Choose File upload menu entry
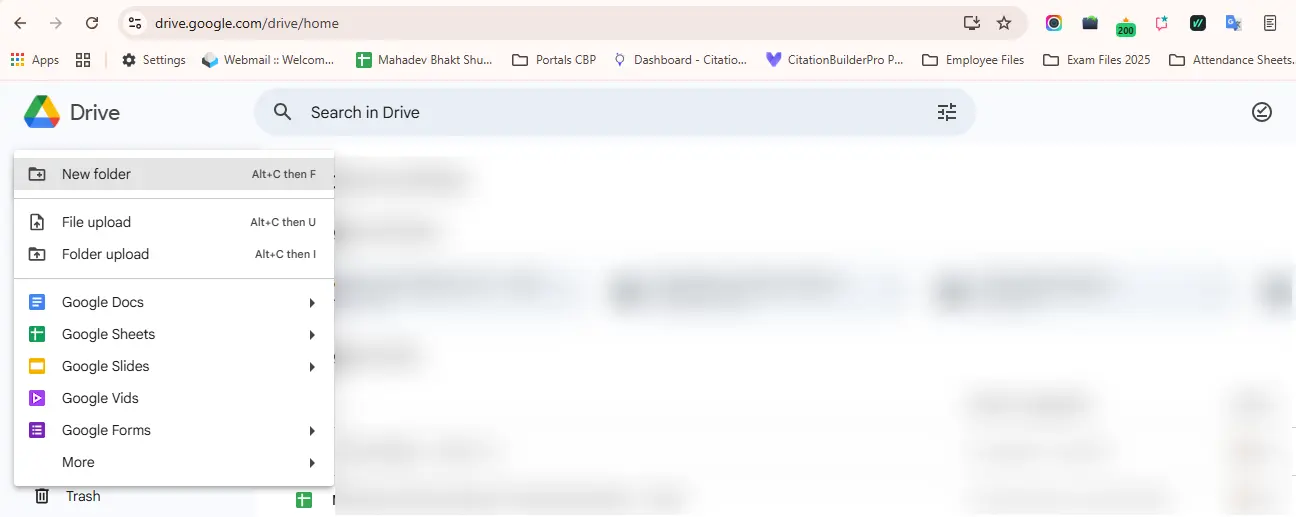The height and width of the screenshot is (517, 1296). point(174,222)
